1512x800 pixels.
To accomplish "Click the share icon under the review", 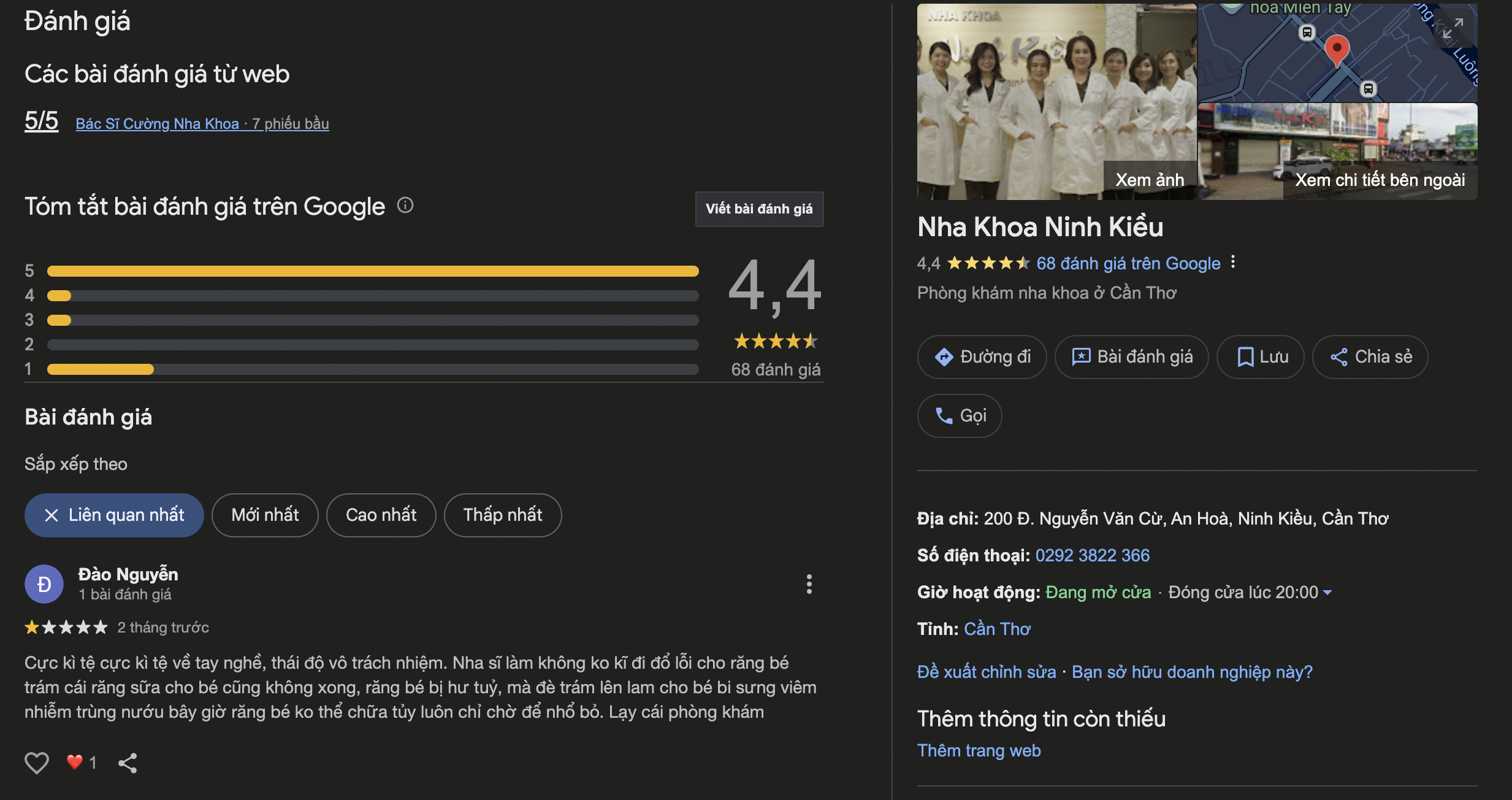I will click(x=128, y=763).
